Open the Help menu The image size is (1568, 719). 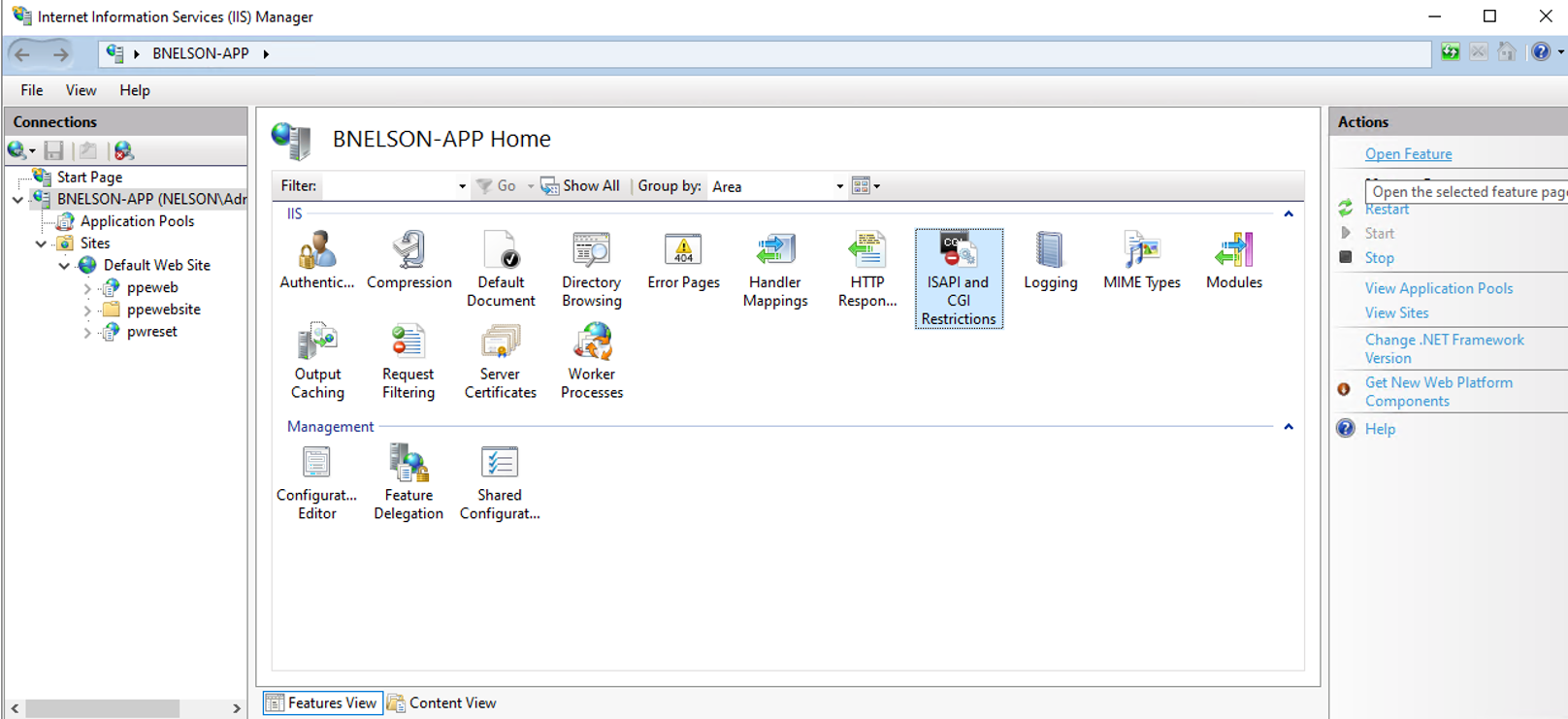coord(135,90)
